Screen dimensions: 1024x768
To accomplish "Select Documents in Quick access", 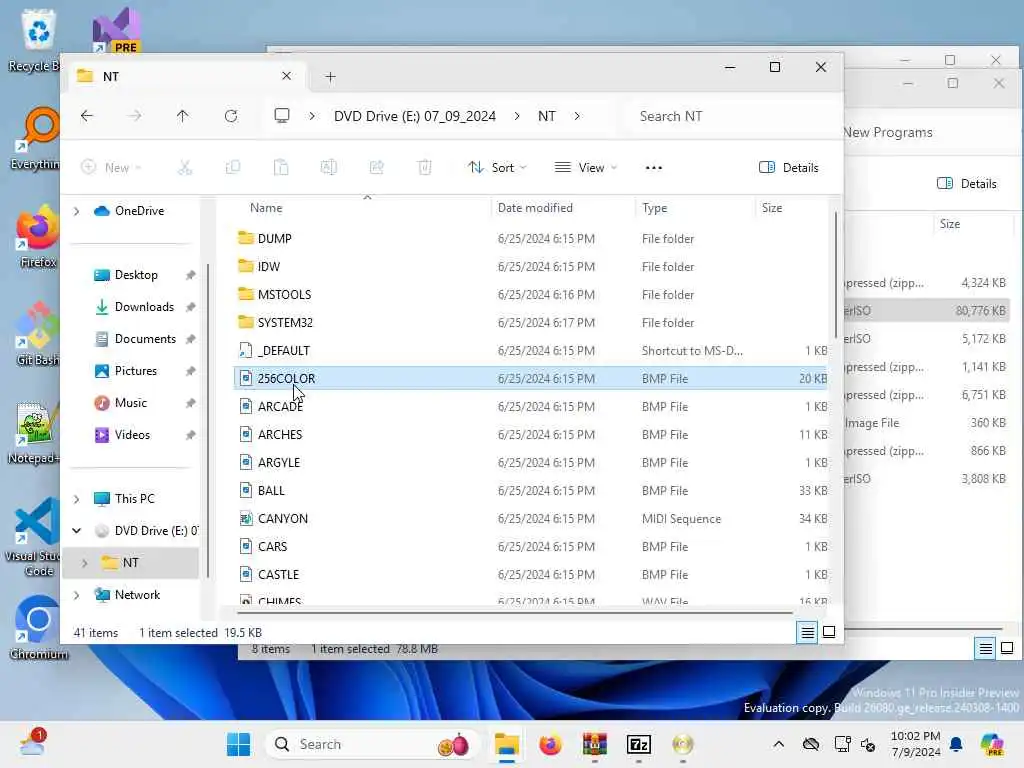I will pyautogui.click(x=144, y=339).
